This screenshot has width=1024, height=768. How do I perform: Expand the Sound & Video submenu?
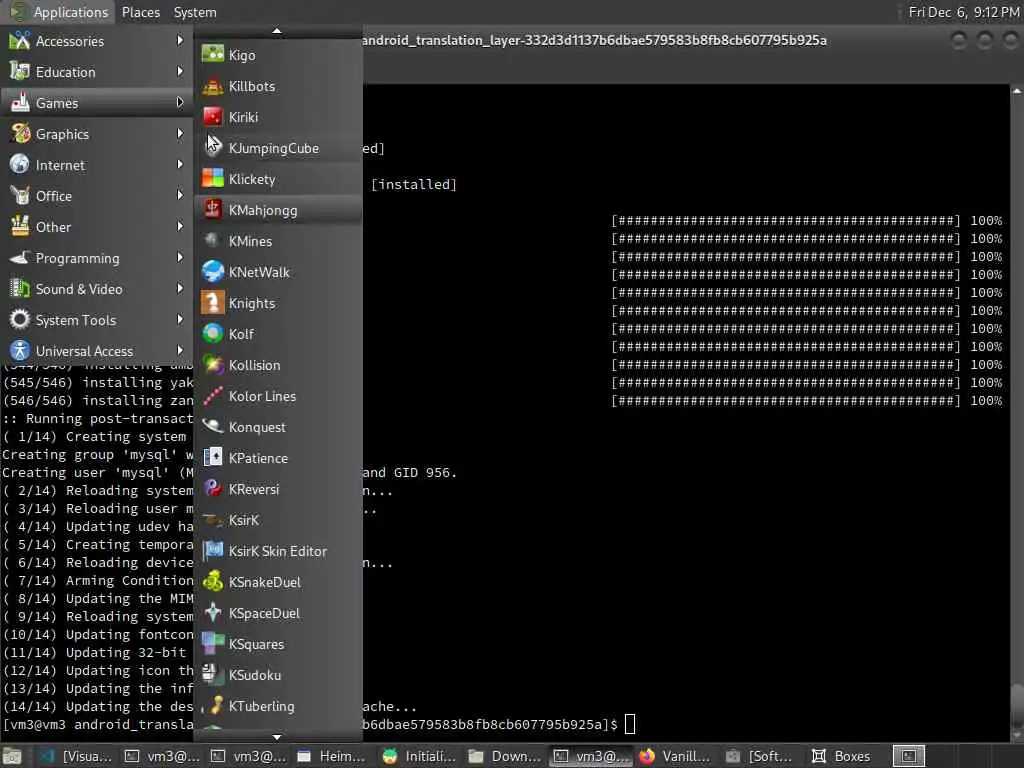pos(97,289)
